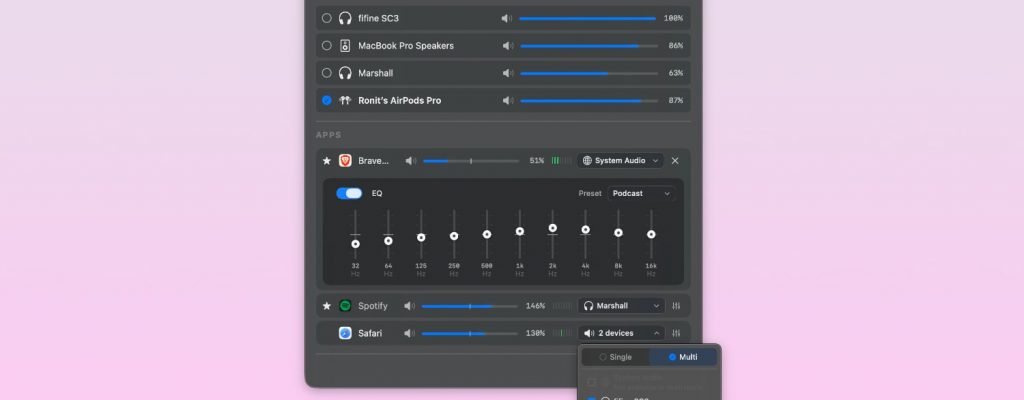Turn off the EQ toggle switch
The height and width of the screenshot is (400, 1024).
pos(349,193)
